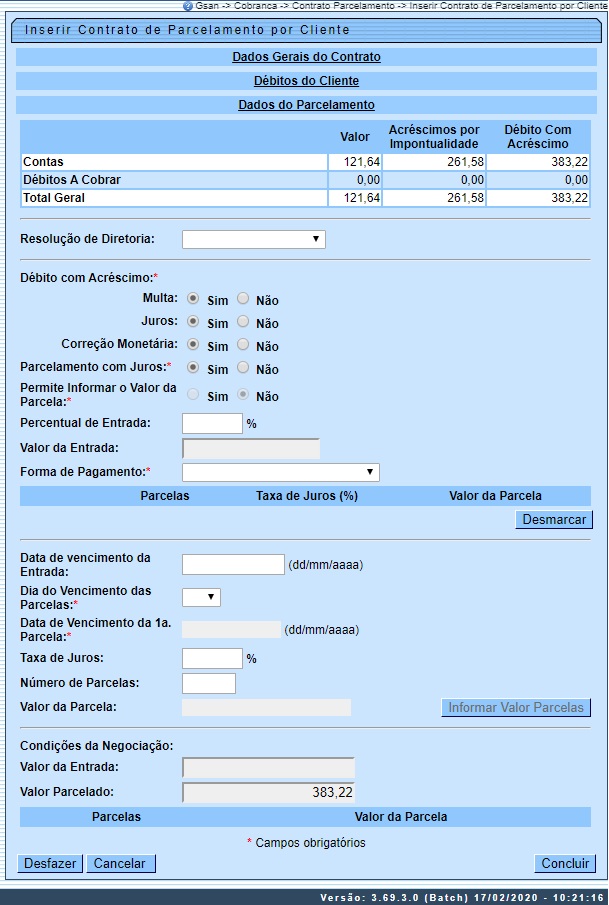Click the Desfazer button
Image resolution: width=609 pixels, height=905 pixels.
click(x=49, y=864)
